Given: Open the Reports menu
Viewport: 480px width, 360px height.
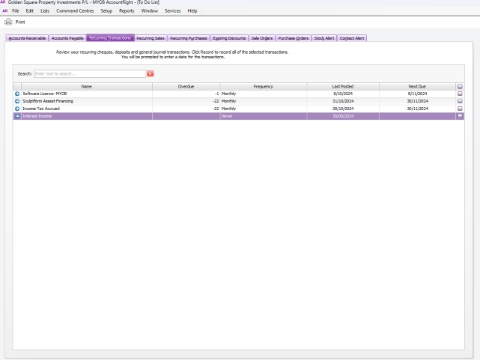Looking at the screenshot, I should point(127,11).
